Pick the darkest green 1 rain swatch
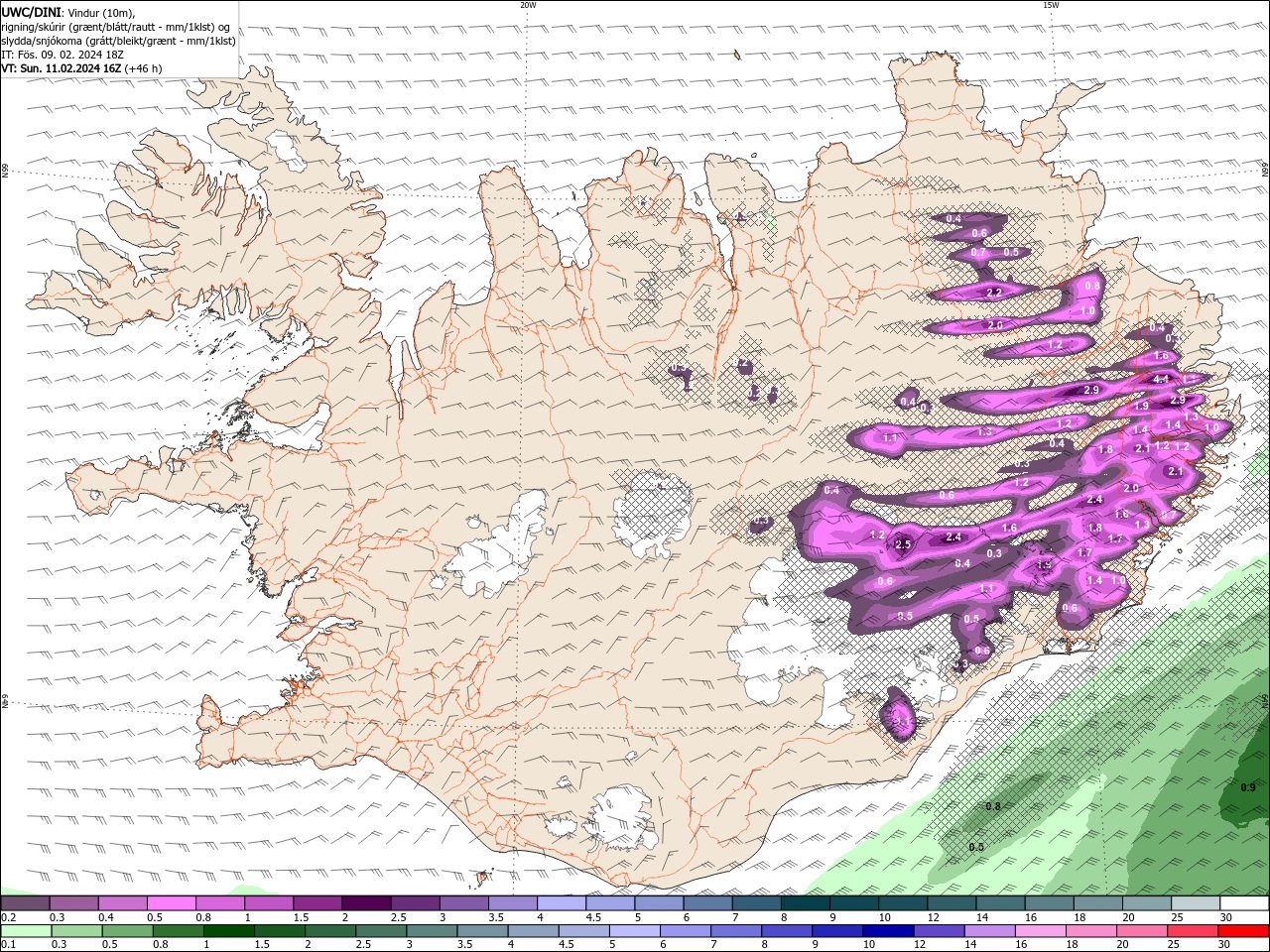 [x=228, y=931]
